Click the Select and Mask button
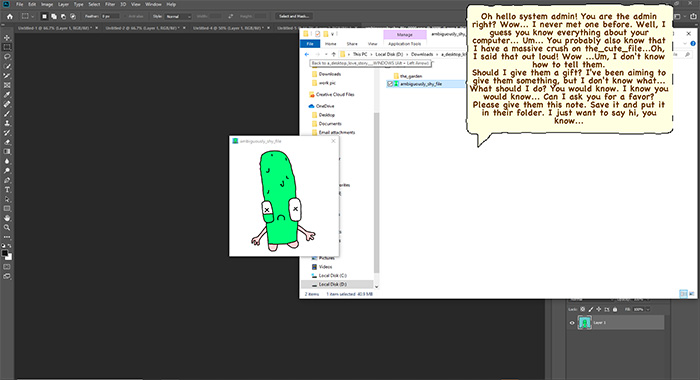Screen dimensions: 700x380 (293, 16)
